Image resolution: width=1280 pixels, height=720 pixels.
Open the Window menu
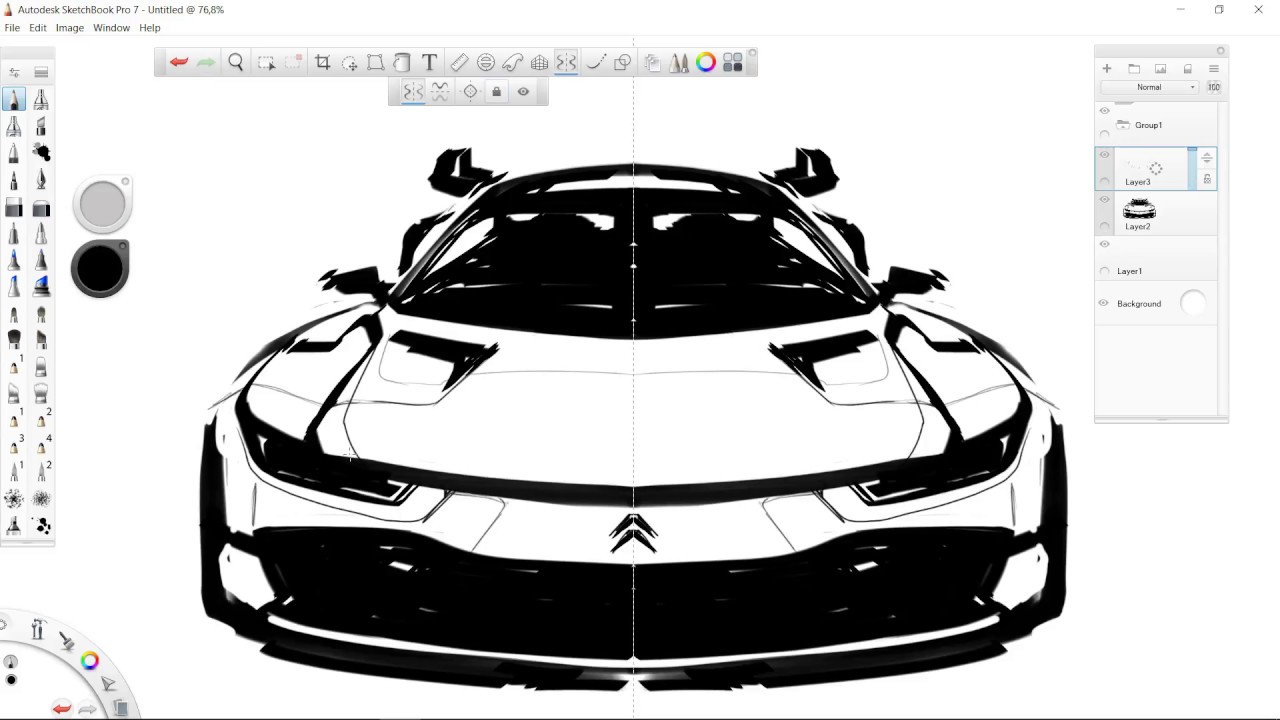111,27
